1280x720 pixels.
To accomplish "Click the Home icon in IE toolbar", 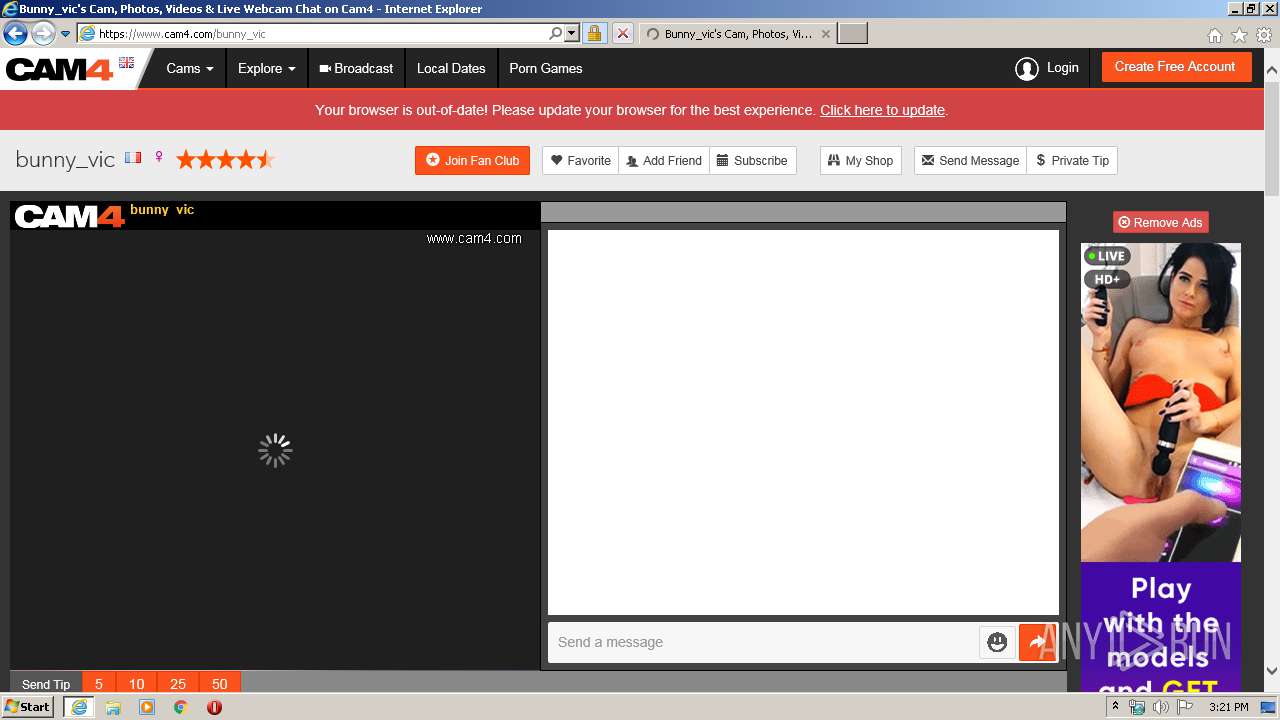I will [1215, 35].
